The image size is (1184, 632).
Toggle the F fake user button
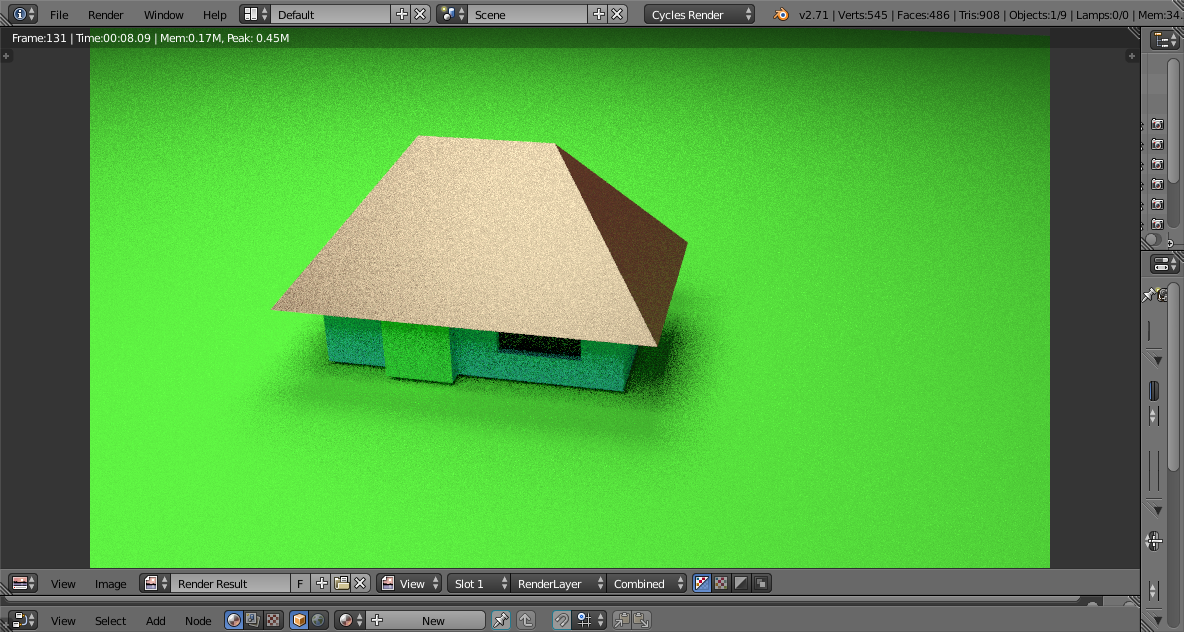click(x=301, y=584)
